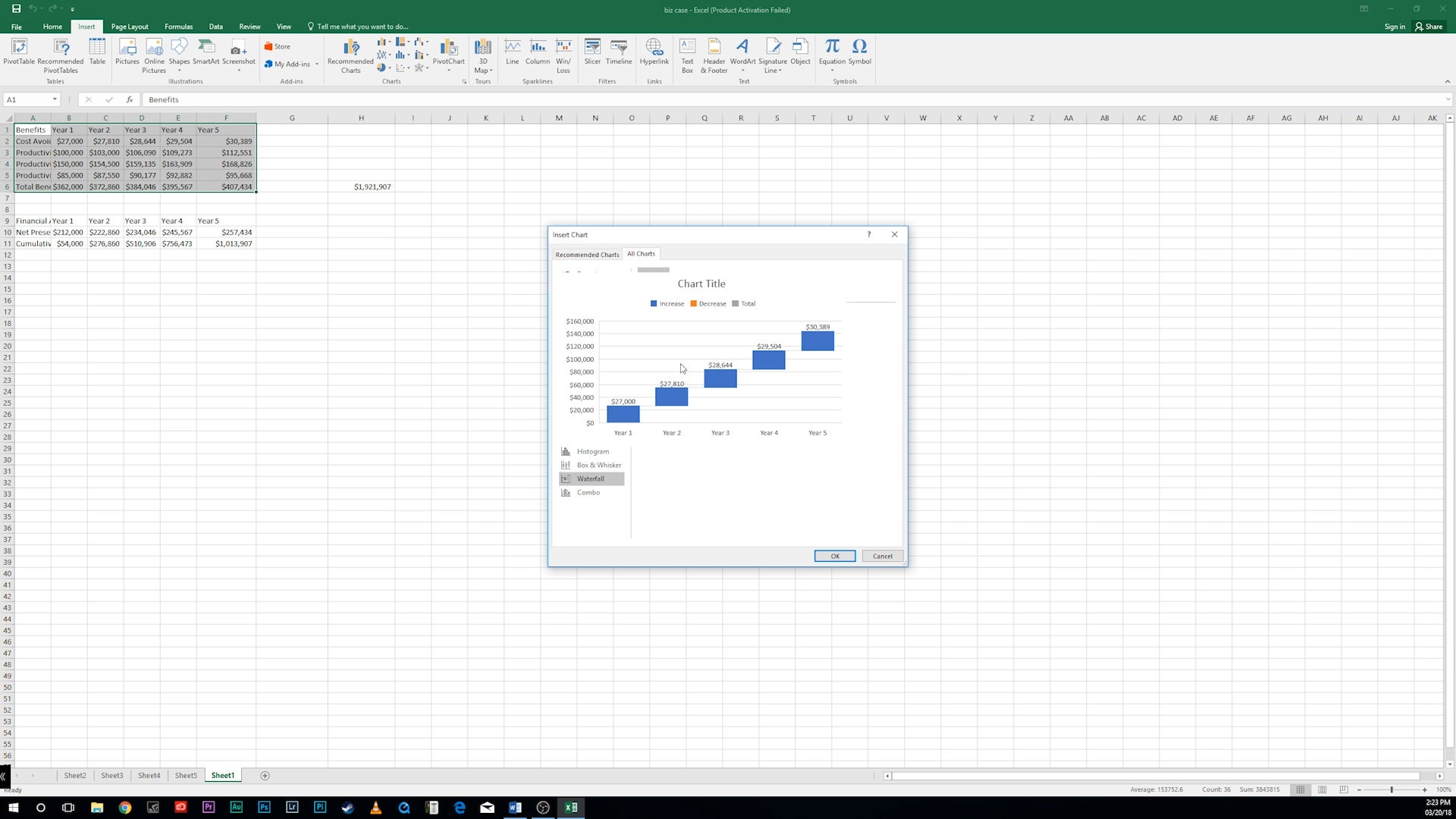This screenshot has width=1456, height=819.
Task: Collapse the ribbon with the chevron
Action: click(x=1447, y=81)
